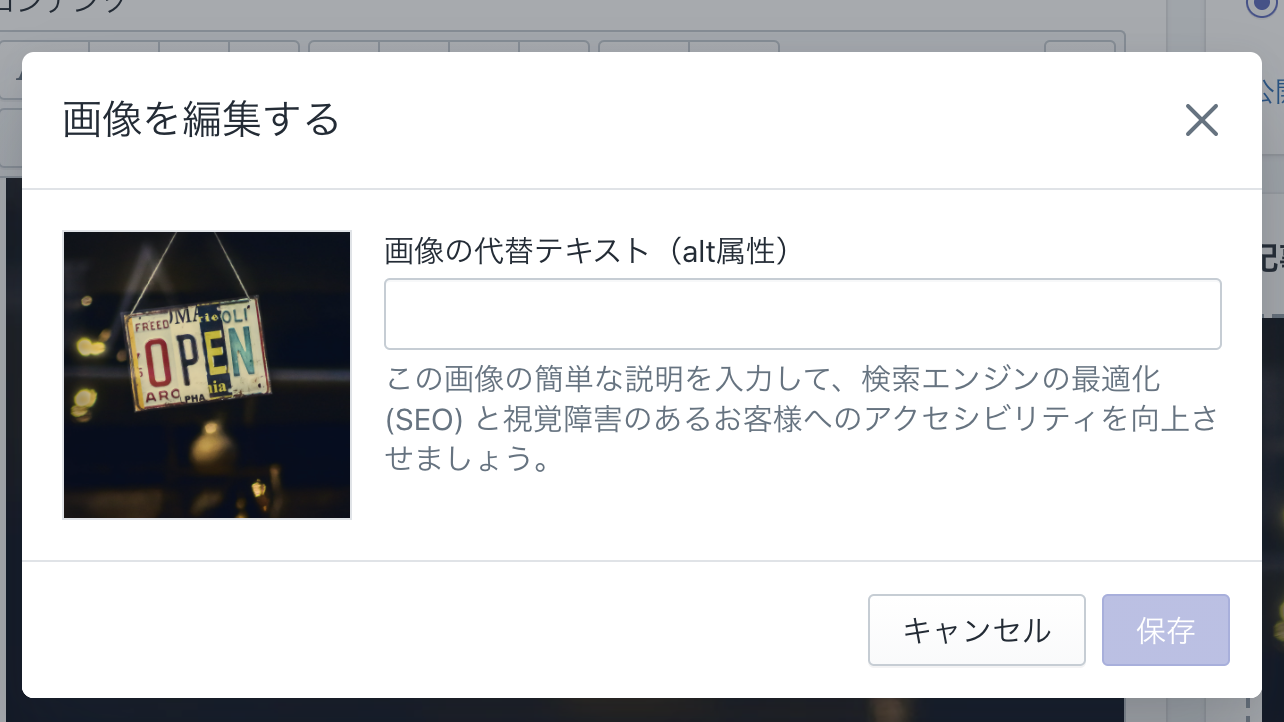Focus the alt属性 text input field
1284x722 pixels.
pos(803,314)
